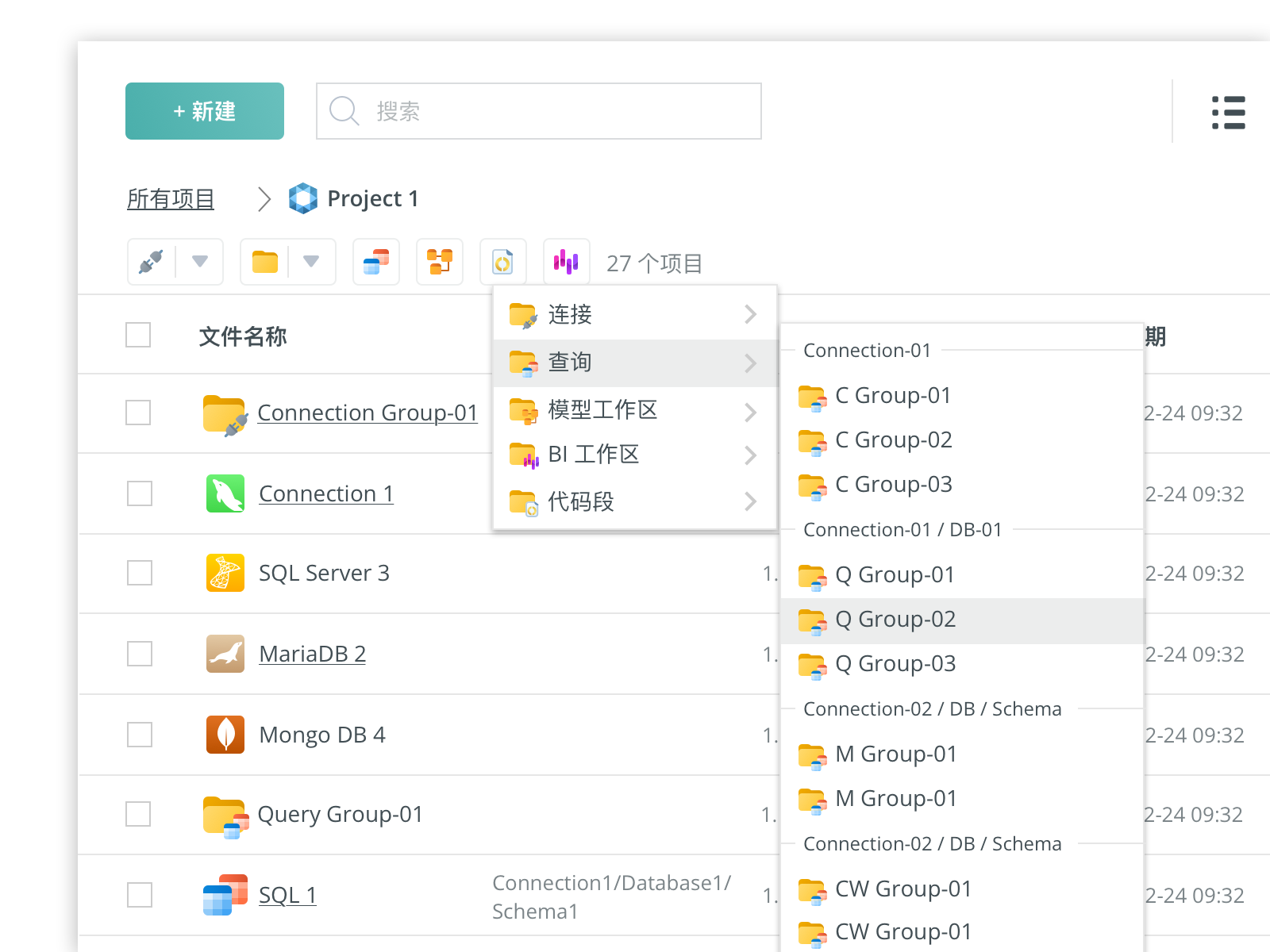Viewport: 1270px width, 952px height.
Task: Click the connection plug icon in toolbar
Action: click(152, 262)
